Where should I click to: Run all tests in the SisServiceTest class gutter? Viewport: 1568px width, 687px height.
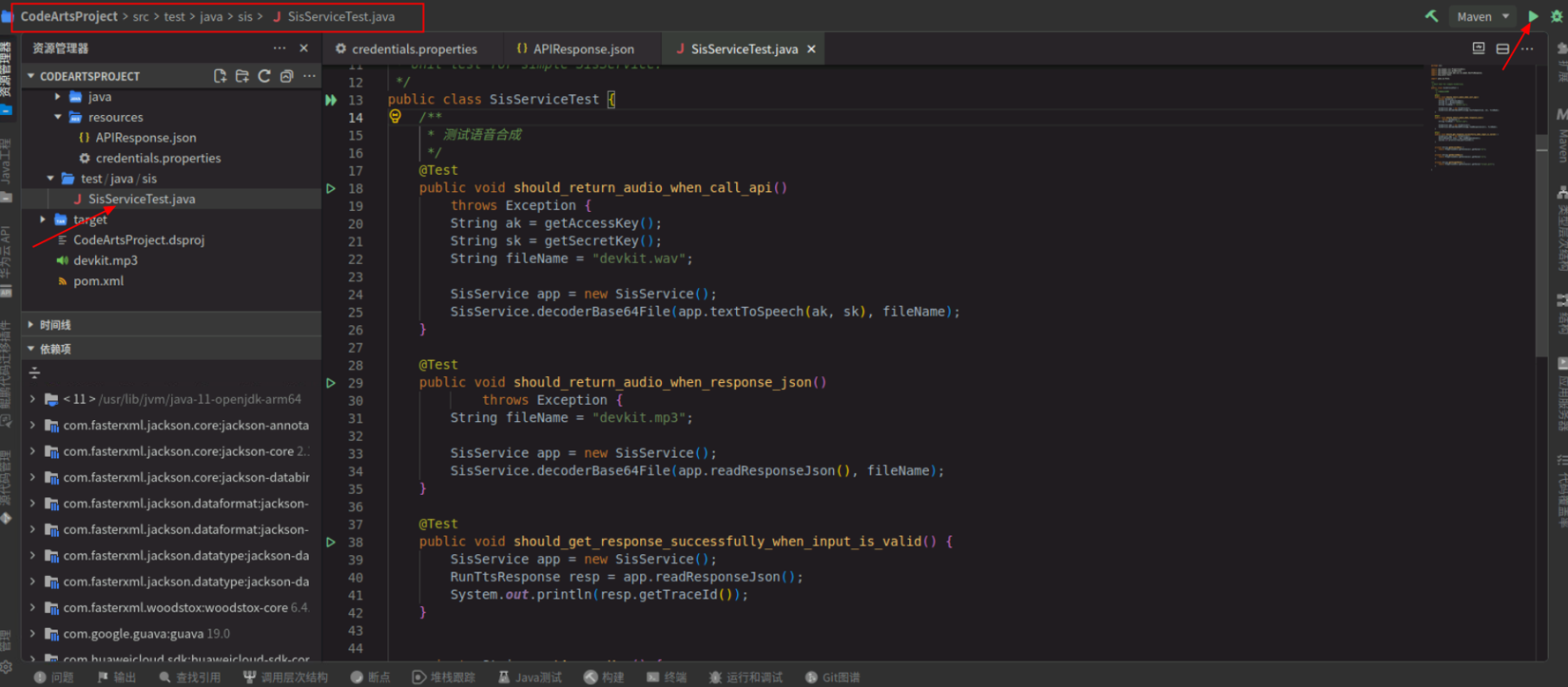331,100
